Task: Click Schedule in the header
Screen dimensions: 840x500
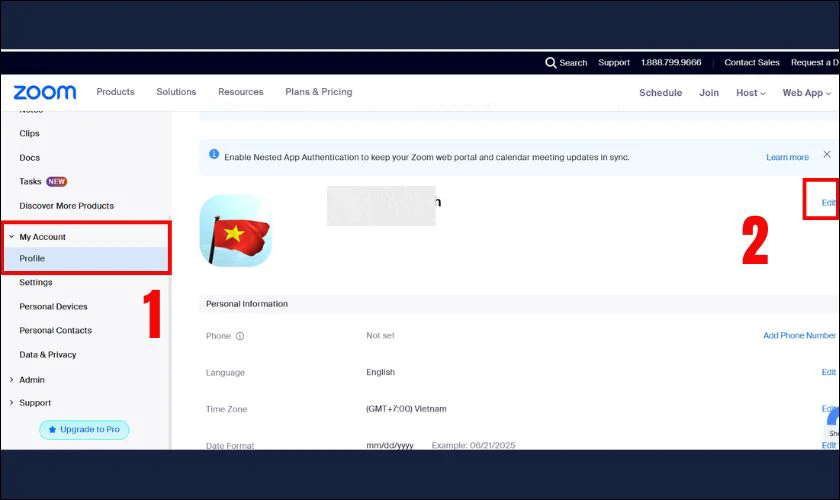Action: tap(661, 93)
